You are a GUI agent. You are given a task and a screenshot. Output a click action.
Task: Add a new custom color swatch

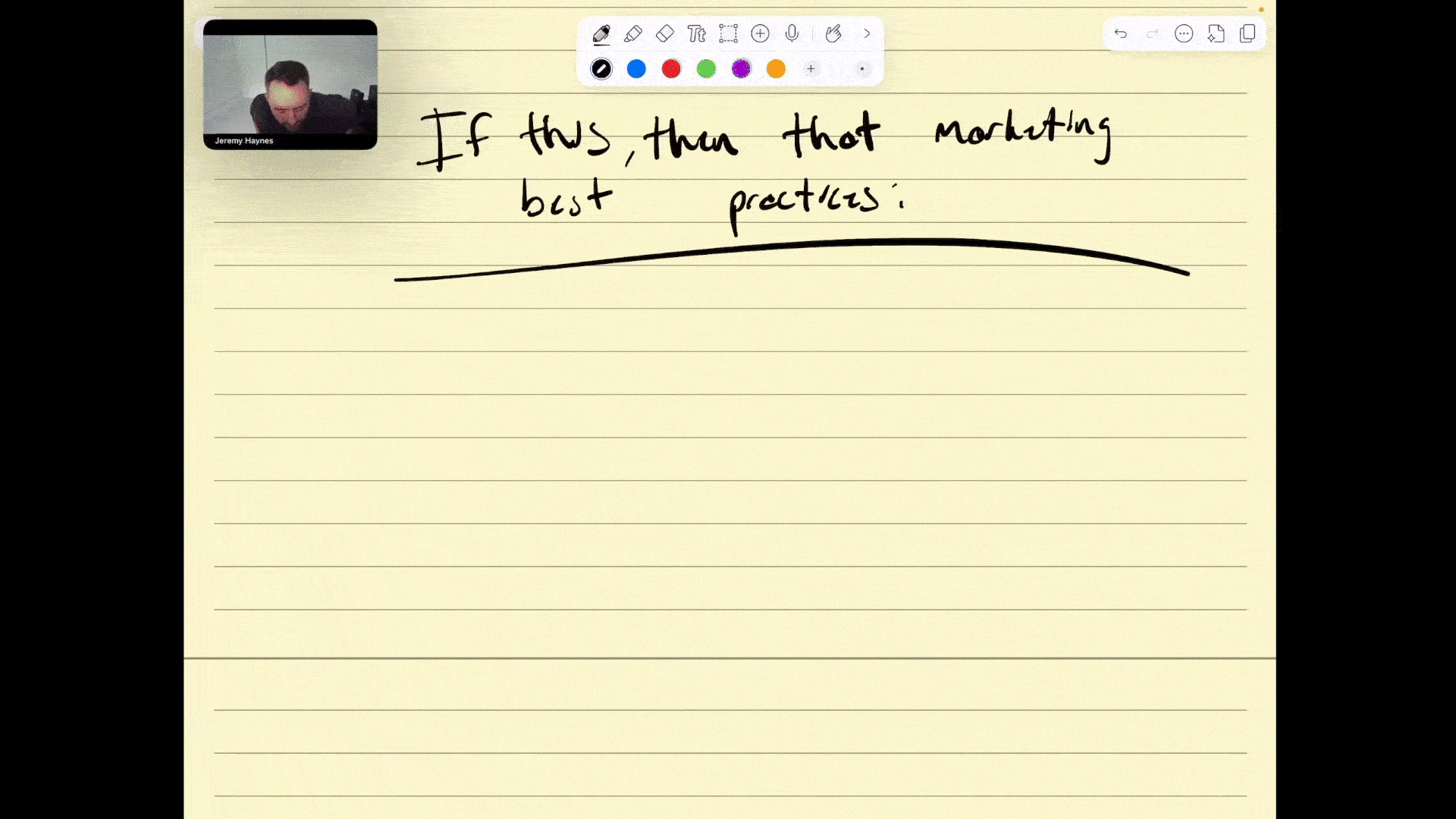point(811,69)
